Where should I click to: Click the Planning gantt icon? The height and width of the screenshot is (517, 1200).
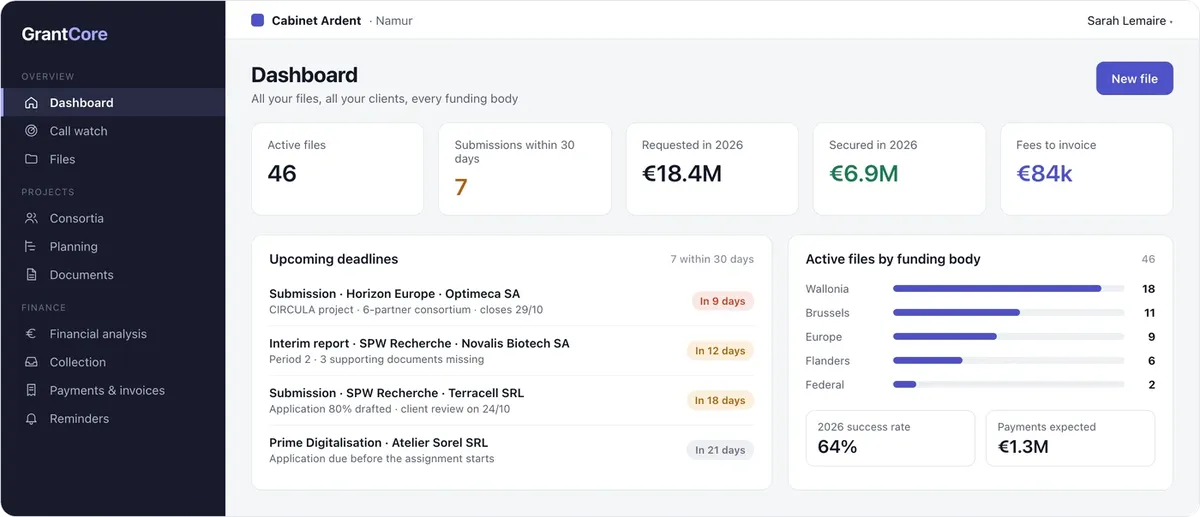pyautogui.click(x=31, y=246)
